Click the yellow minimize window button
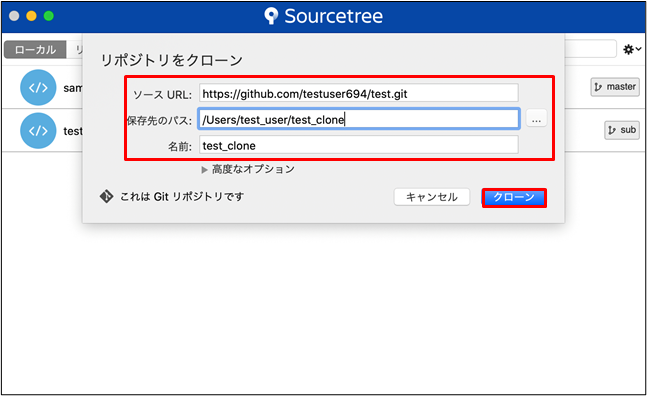The width and height of the screenshot is (647, 396). [x=31, y=16]
